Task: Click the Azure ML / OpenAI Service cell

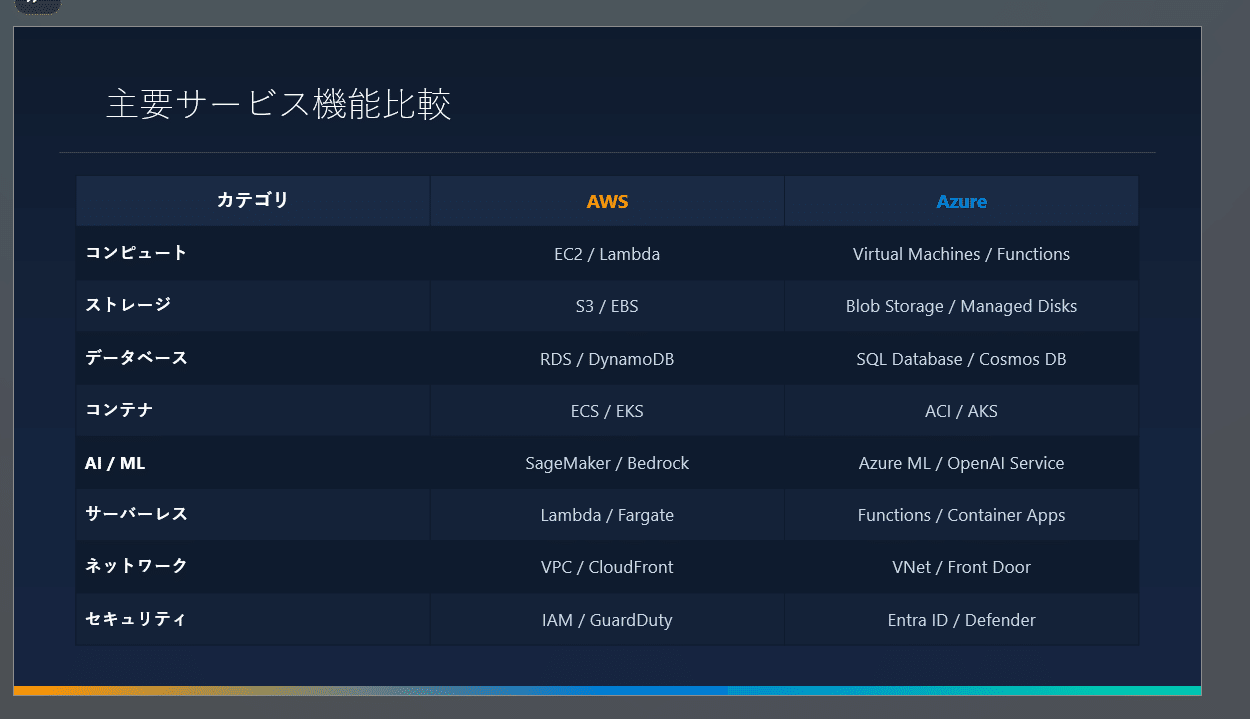Action: pyautogui.click(x=962, y=463)
